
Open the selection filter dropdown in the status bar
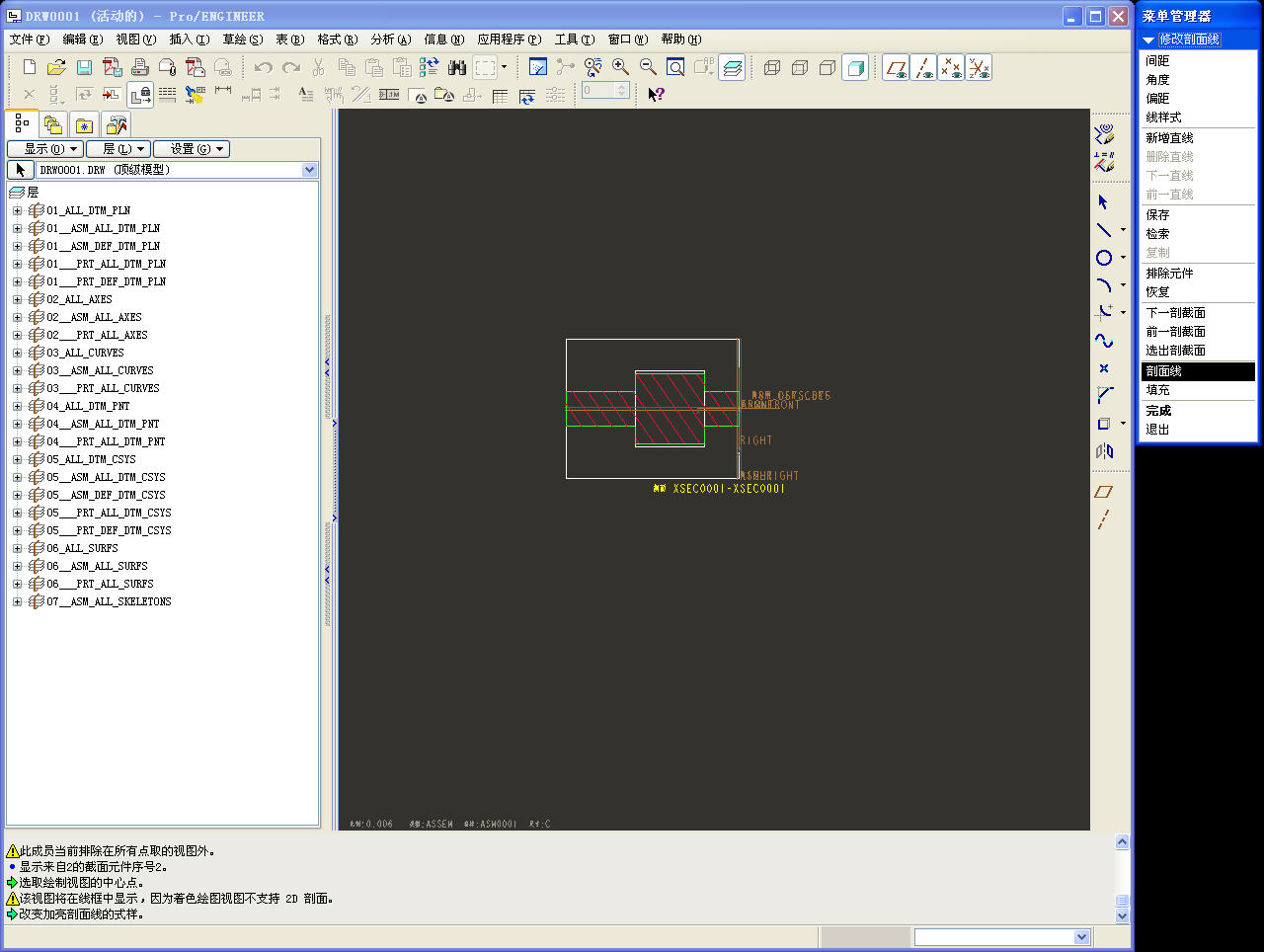point(1081,937)
